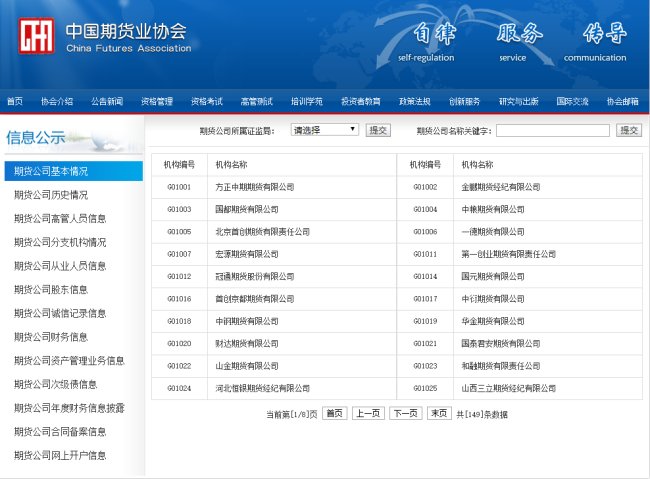Open company 宏源期货有限公司
The image size is (650, 479).
click(x=247, y=254)
